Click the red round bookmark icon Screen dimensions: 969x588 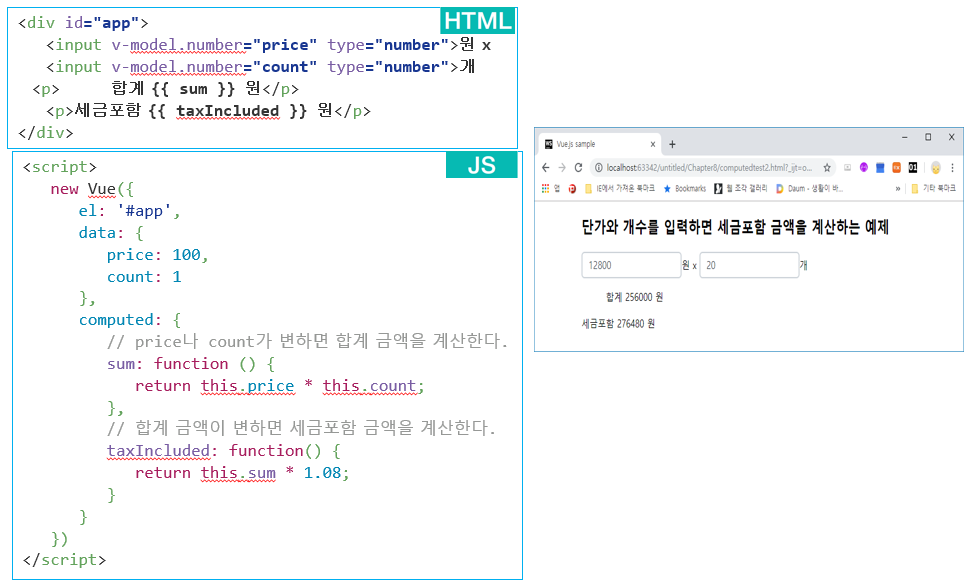pyautogui.click(x=572, y=189)
